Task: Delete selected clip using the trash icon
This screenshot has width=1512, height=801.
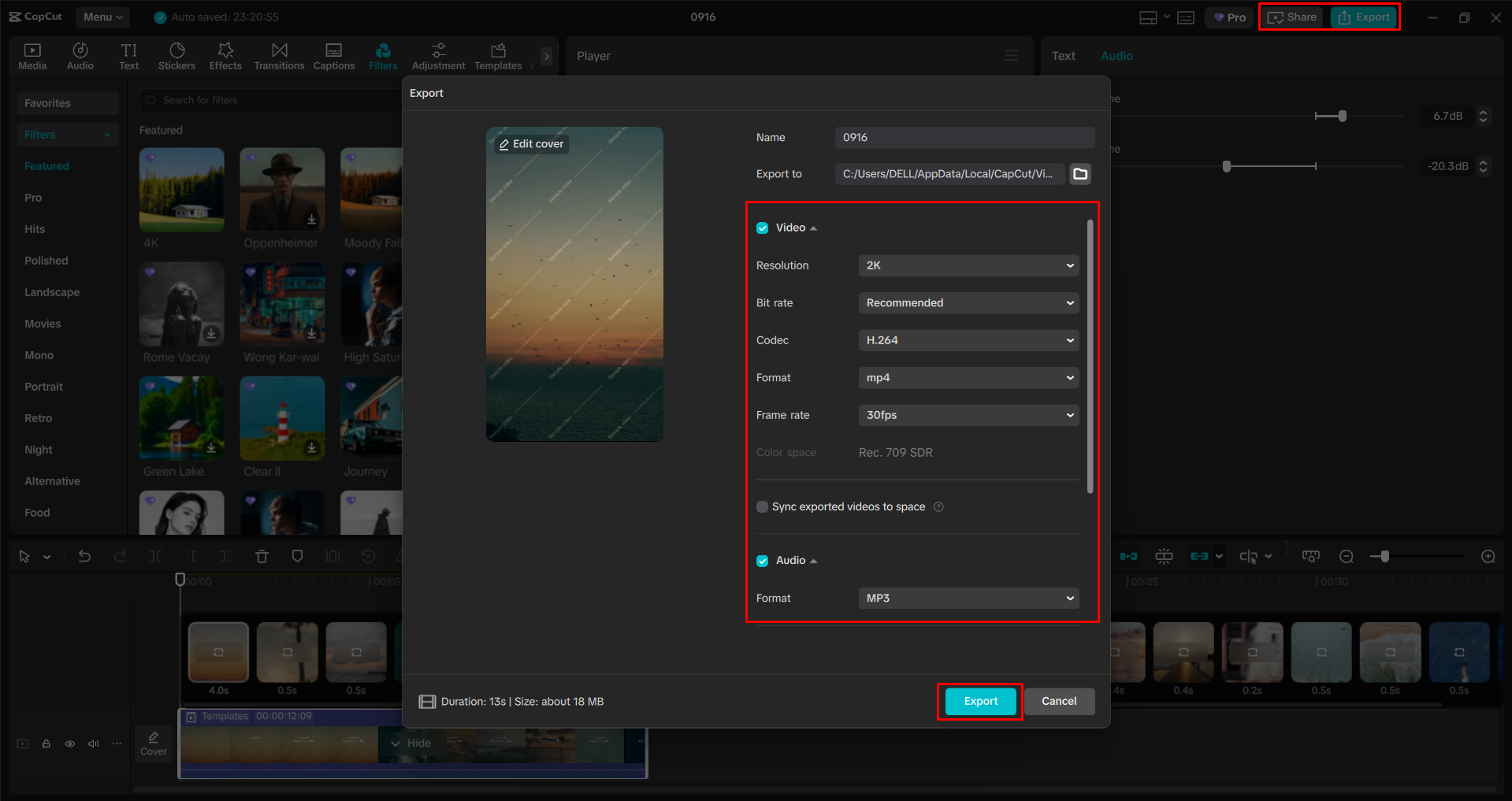Action: 262,556
